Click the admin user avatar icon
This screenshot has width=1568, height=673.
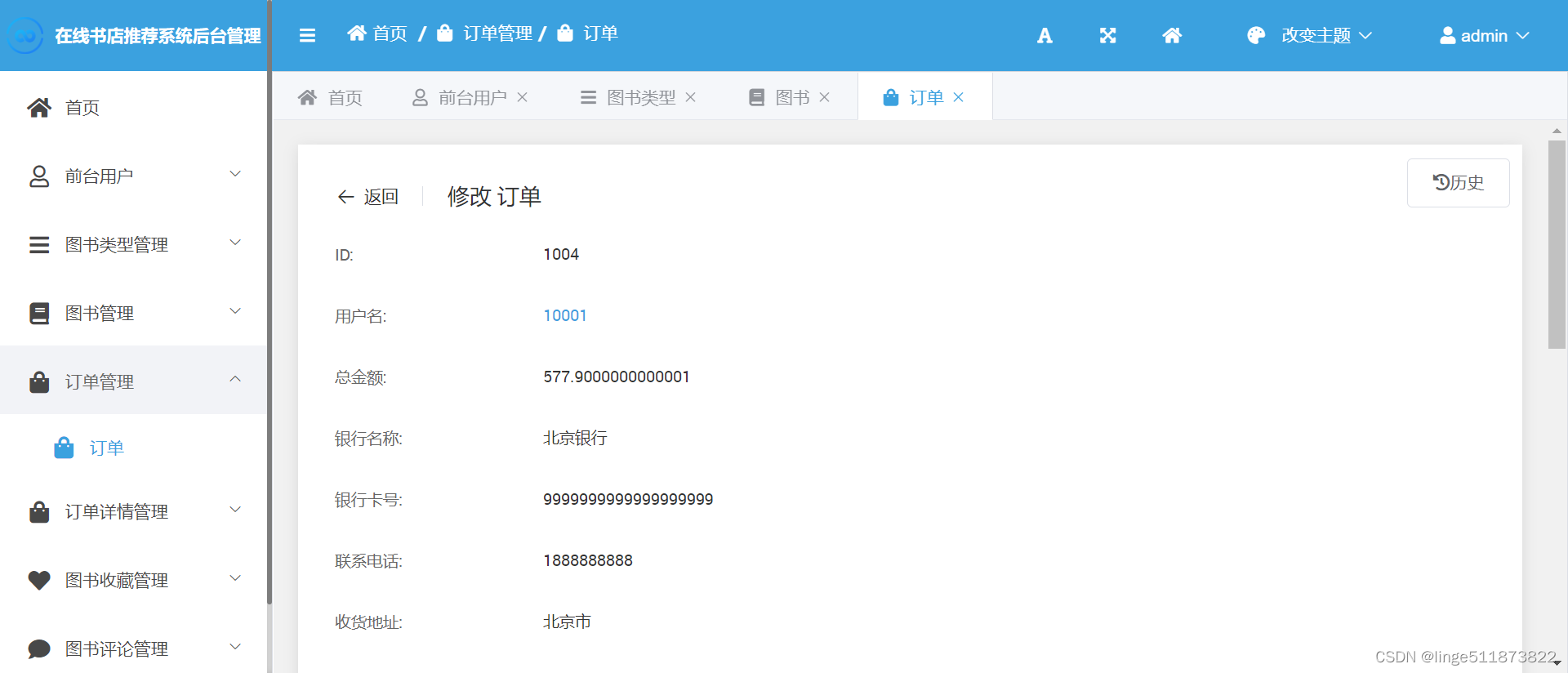coord(1447,36)
